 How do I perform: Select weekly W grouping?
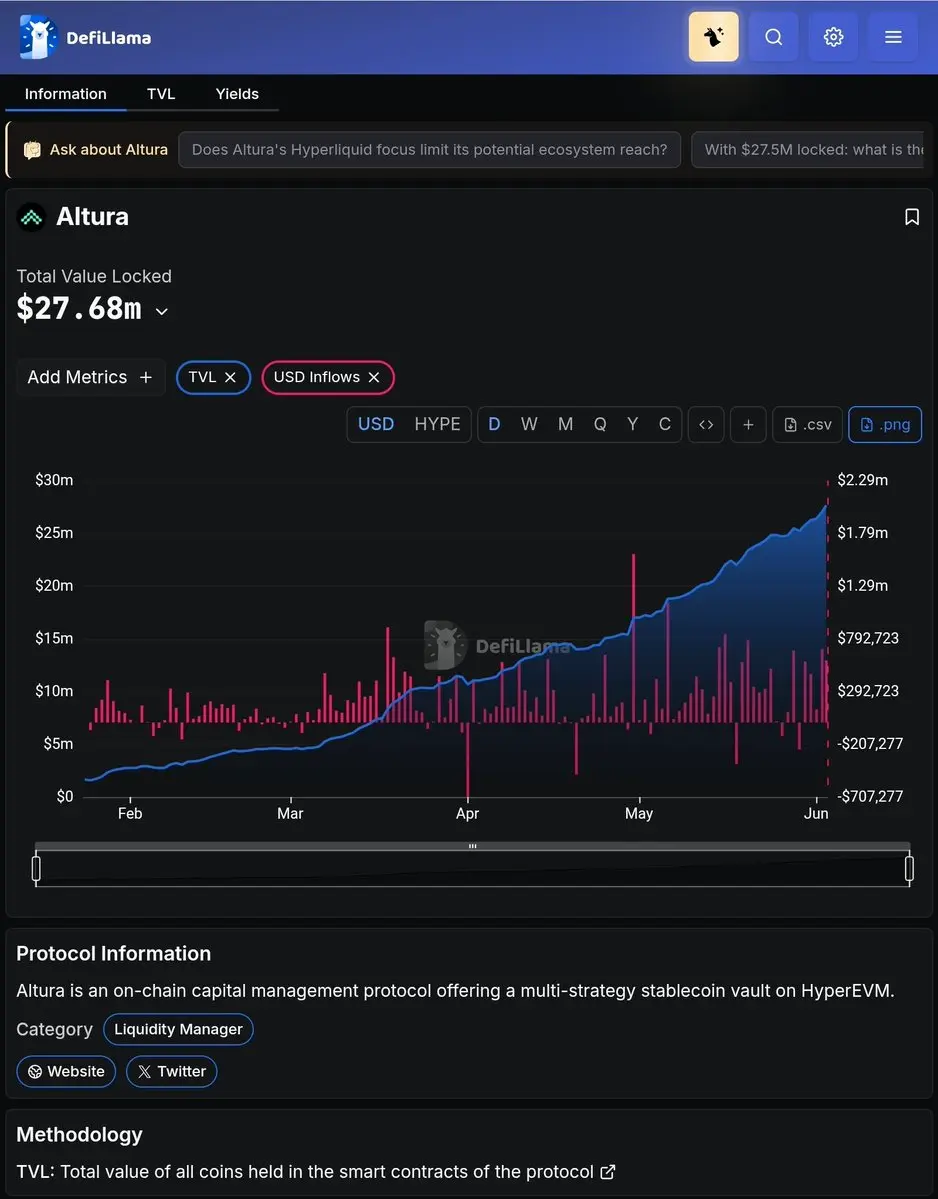pyautogui.click(x=529, y=424)
